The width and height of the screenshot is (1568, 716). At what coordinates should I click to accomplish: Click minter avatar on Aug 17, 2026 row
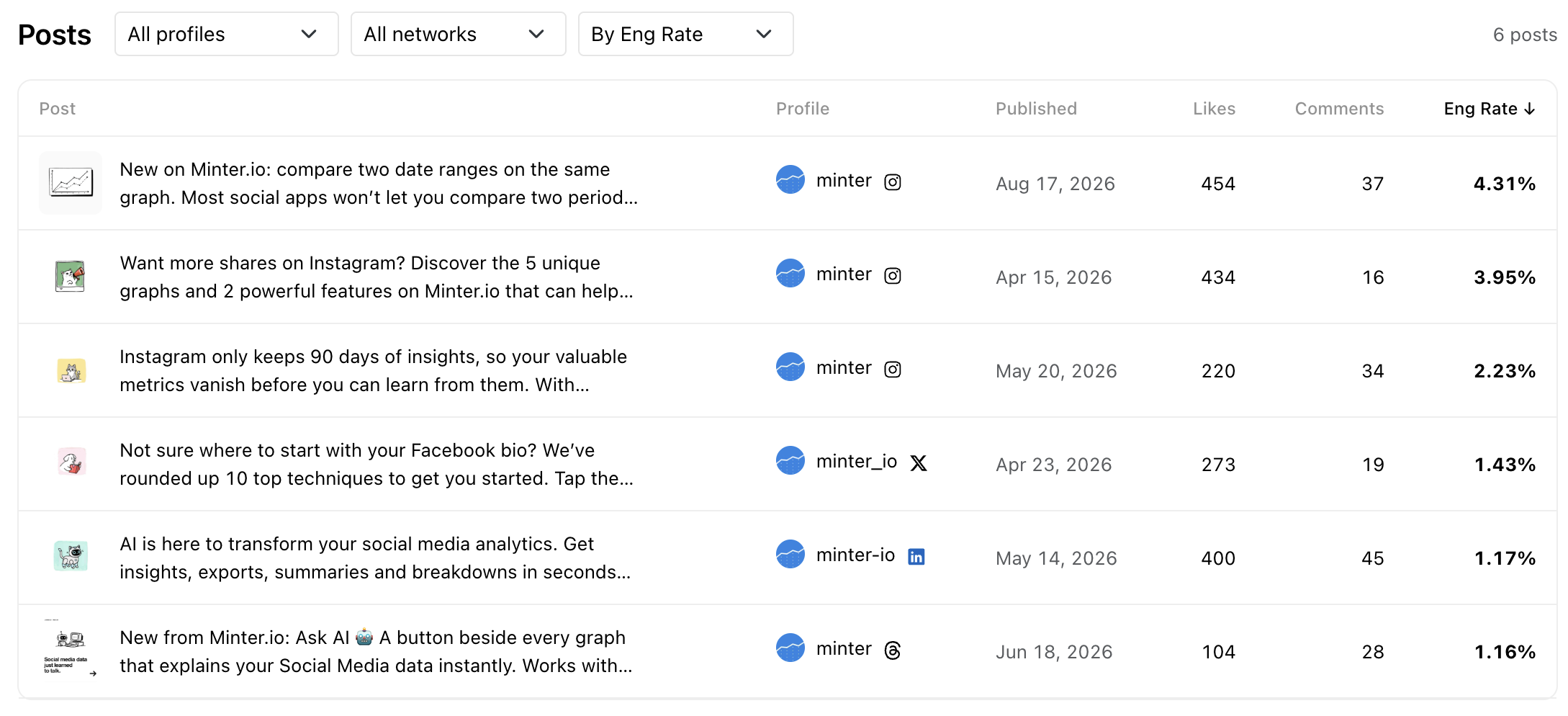coord(790,180)
